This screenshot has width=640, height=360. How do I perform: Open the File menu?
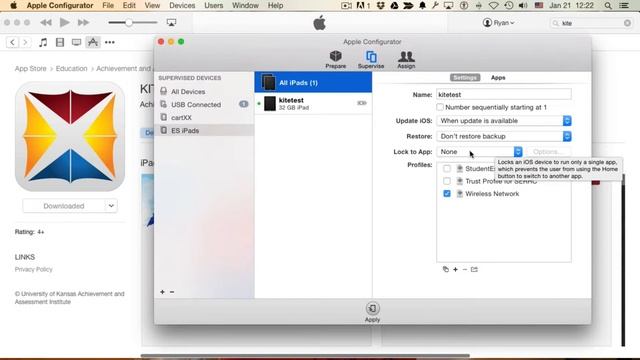click(x=108, y=6)
